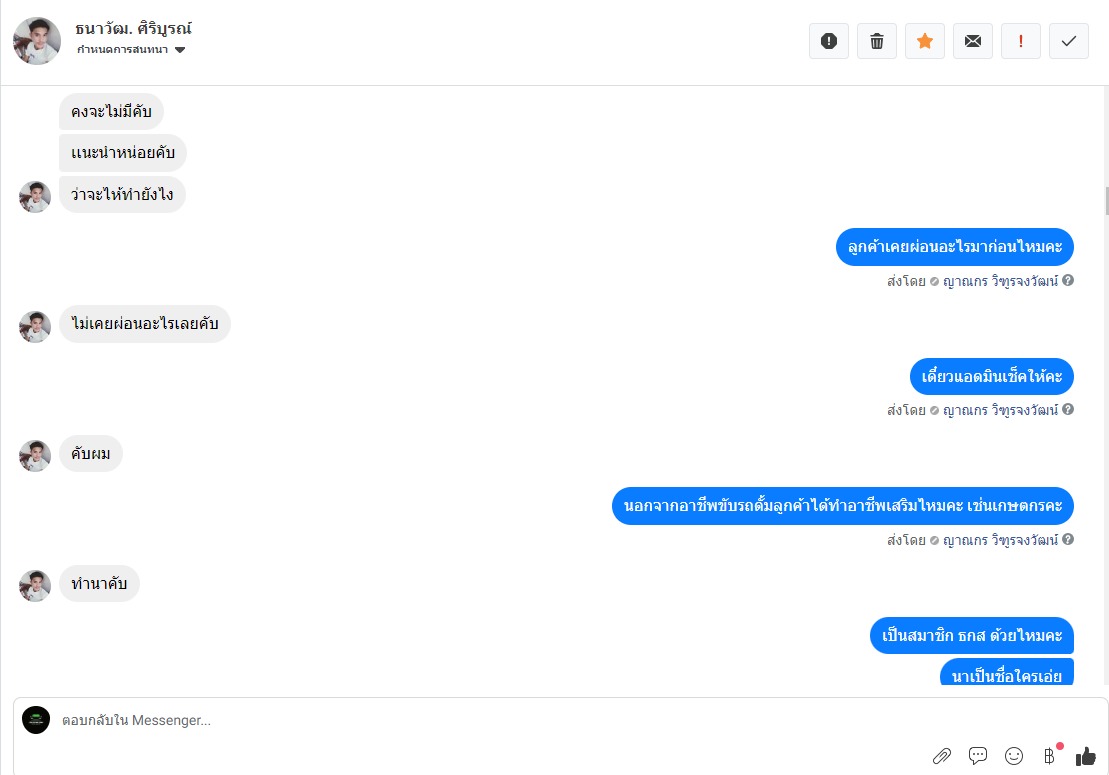Toggle the orange star follow-up flag
This screenshot has height=775, width=1109.
pyautogui.click(x=924, y=41)
